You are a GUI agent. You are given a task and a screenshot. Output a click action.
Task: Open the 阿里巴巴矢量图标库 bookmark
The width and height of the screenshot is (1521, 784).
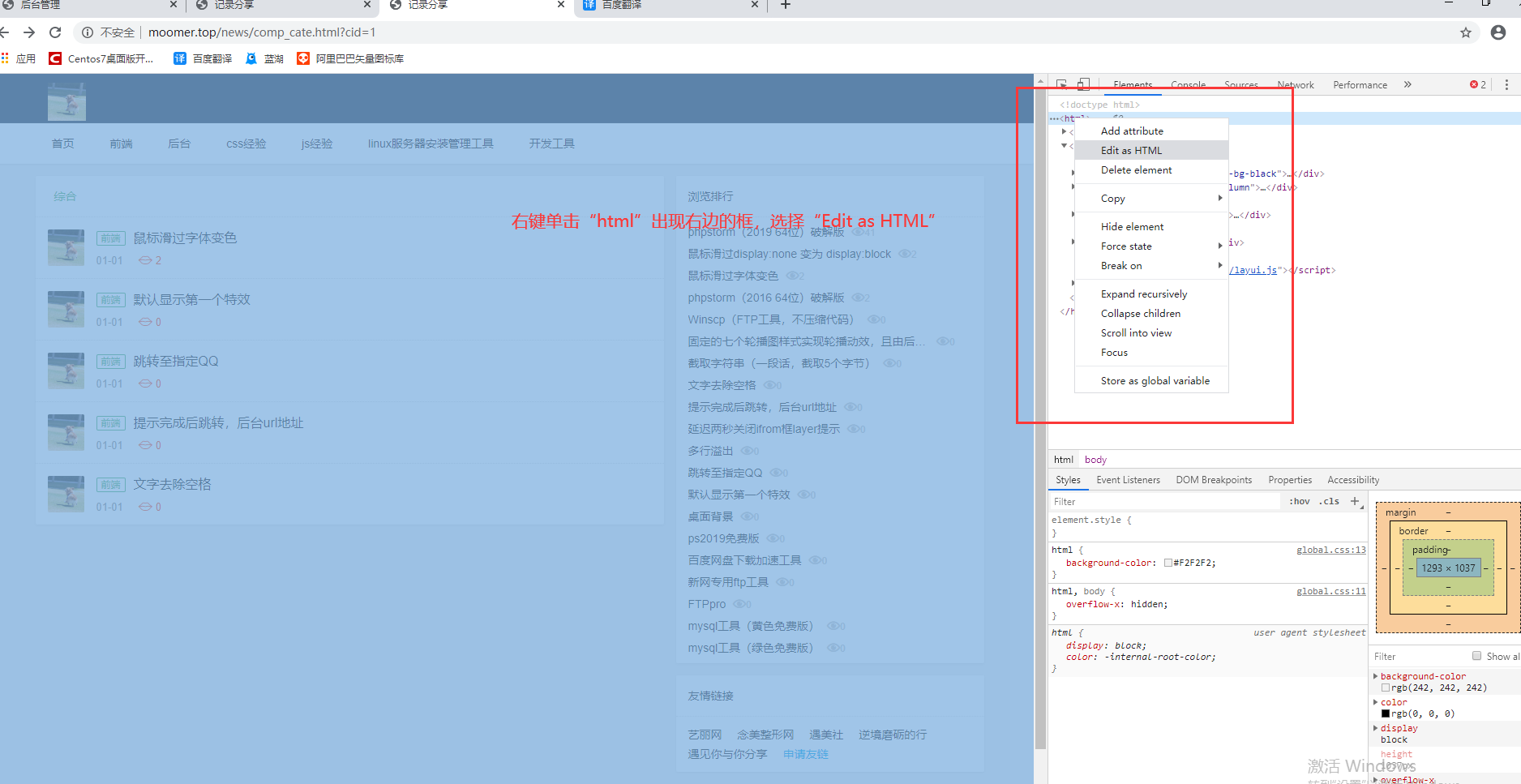[350, 58]
